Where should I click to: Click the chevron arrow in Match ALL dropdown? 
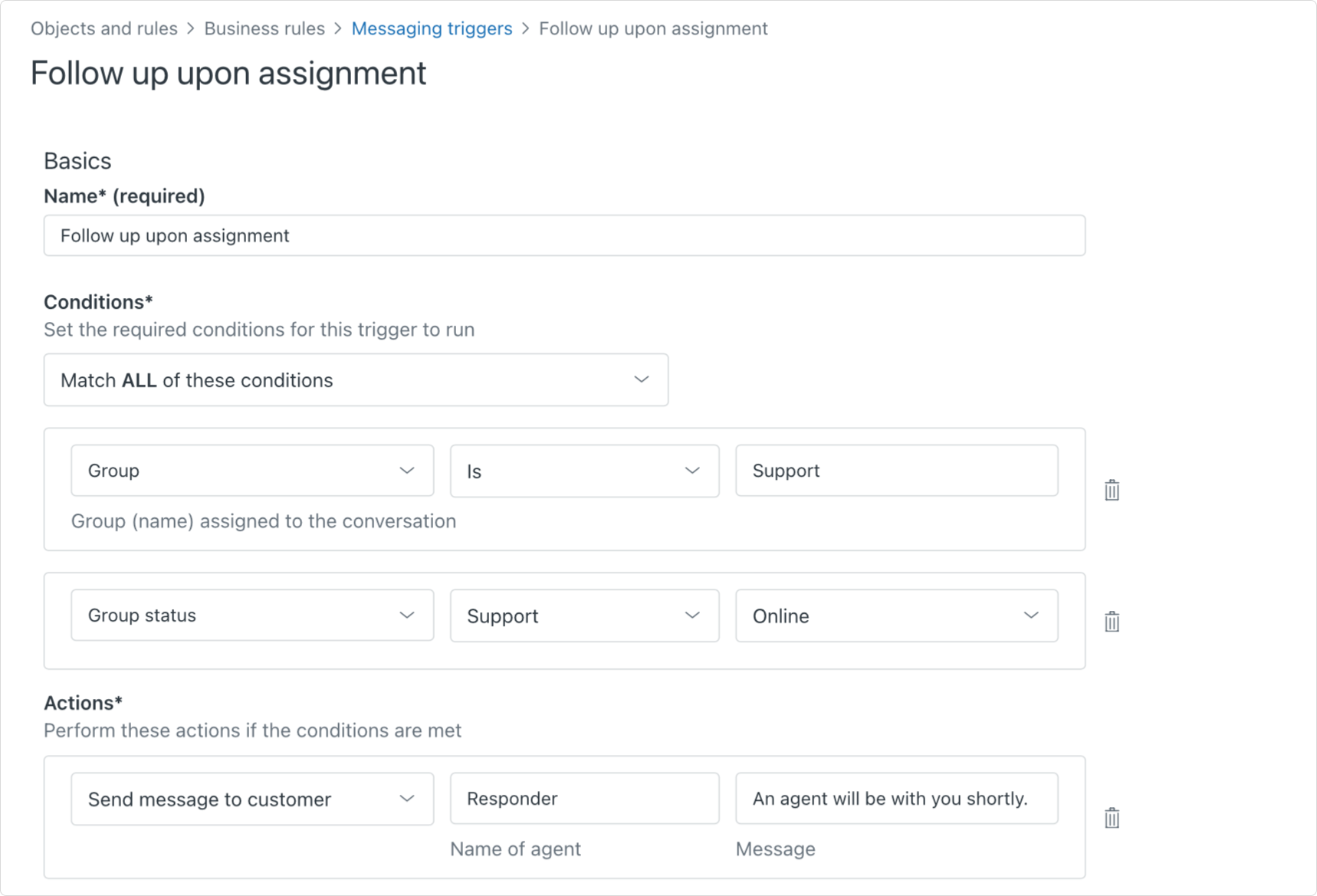642,379
